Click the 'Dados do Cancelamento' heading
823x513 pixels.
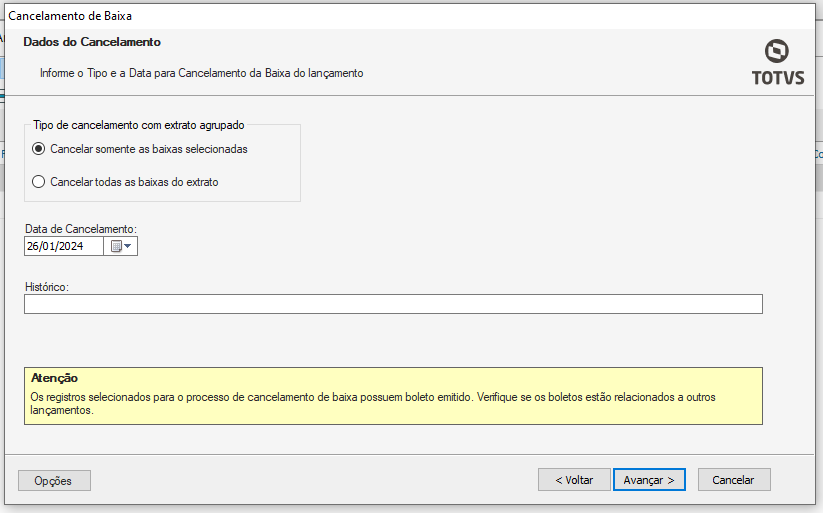point(92,43)
